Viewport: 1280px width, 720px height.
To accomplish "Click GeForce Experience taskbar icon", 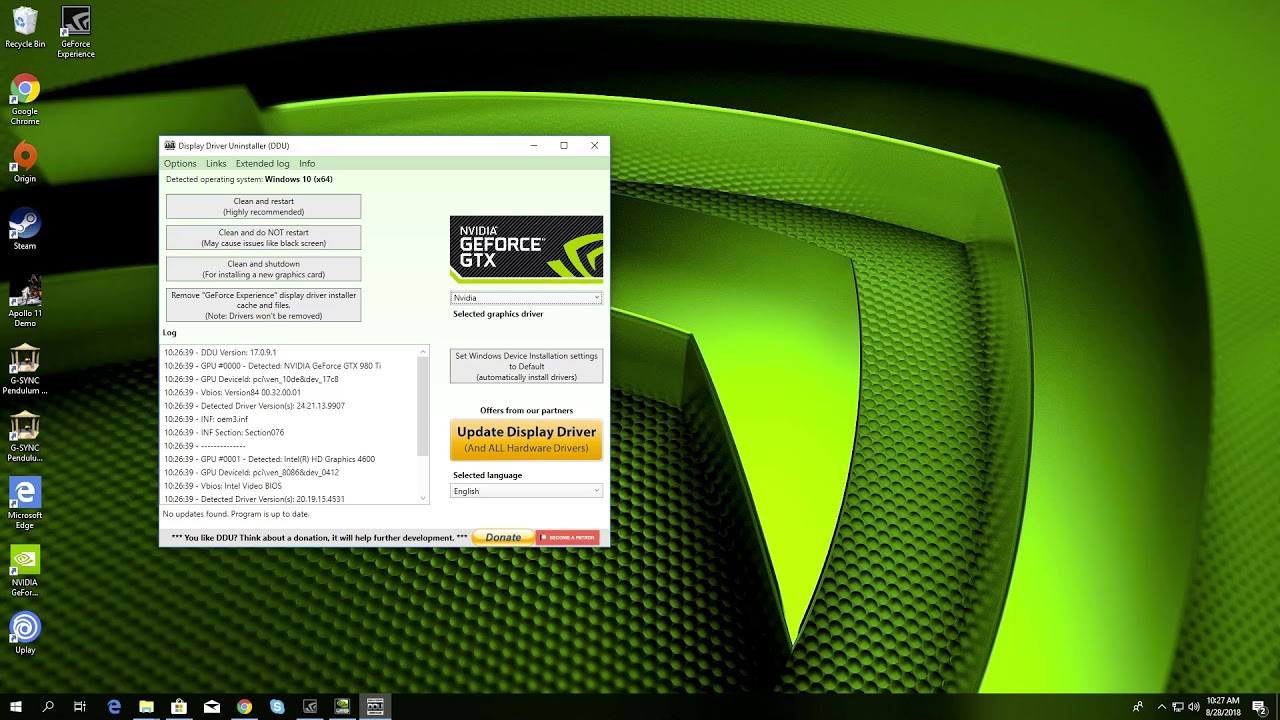I will pos(310,707).
